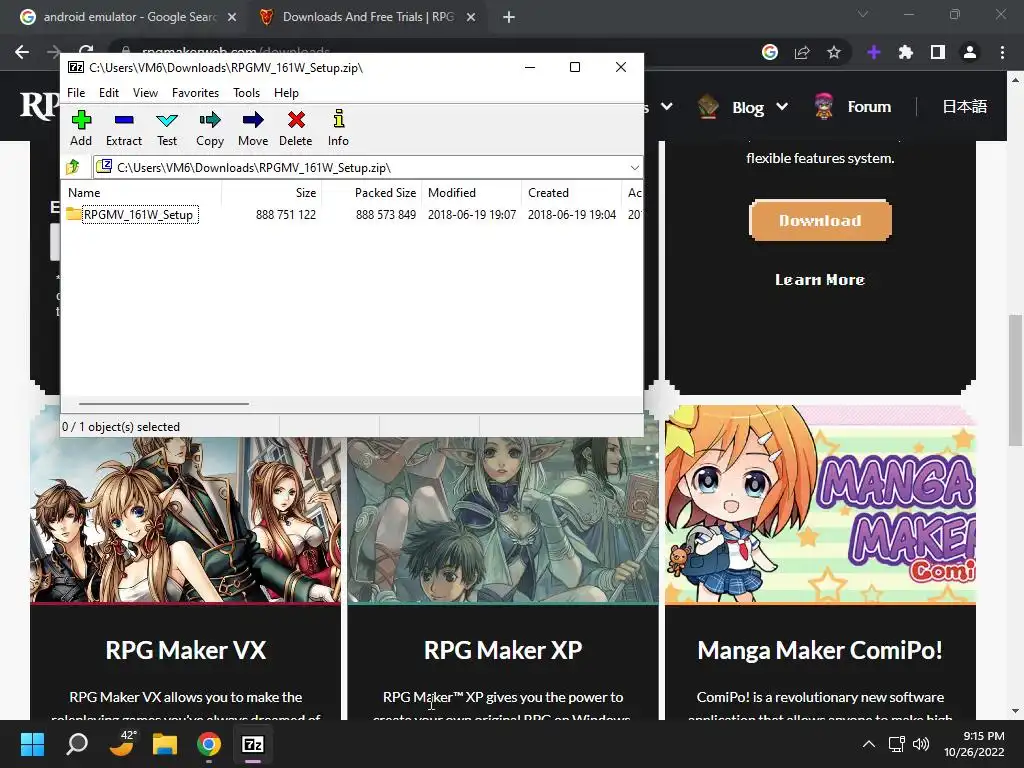
Task: Open the Chrome Extensions puzzle icon
Action: [x=906, y=52]
